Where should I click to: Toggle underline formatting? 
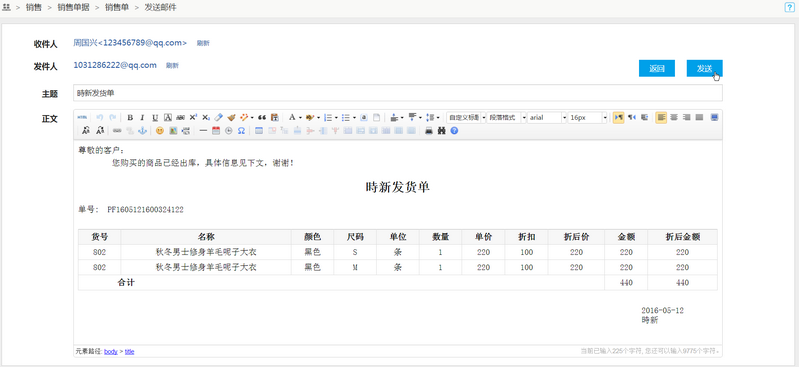point(155,117)
